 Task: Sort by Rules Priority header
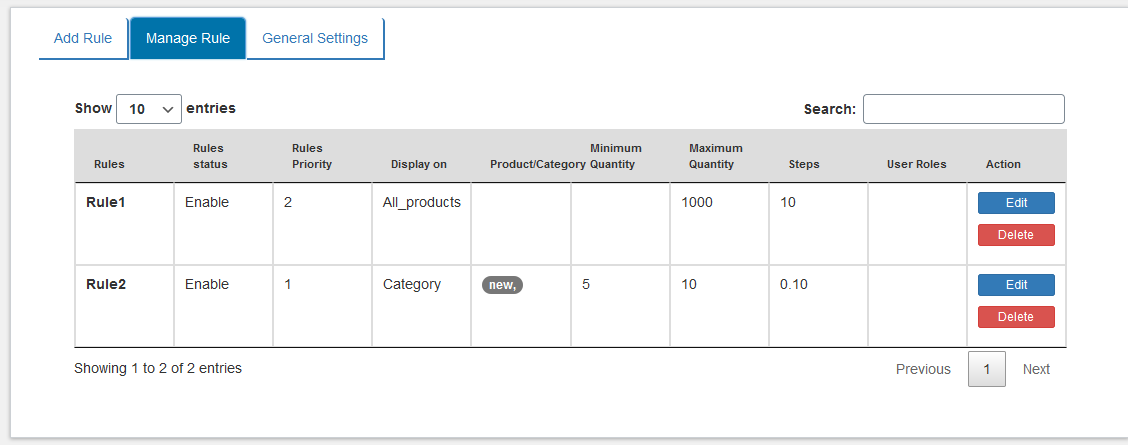click(311, 156)
